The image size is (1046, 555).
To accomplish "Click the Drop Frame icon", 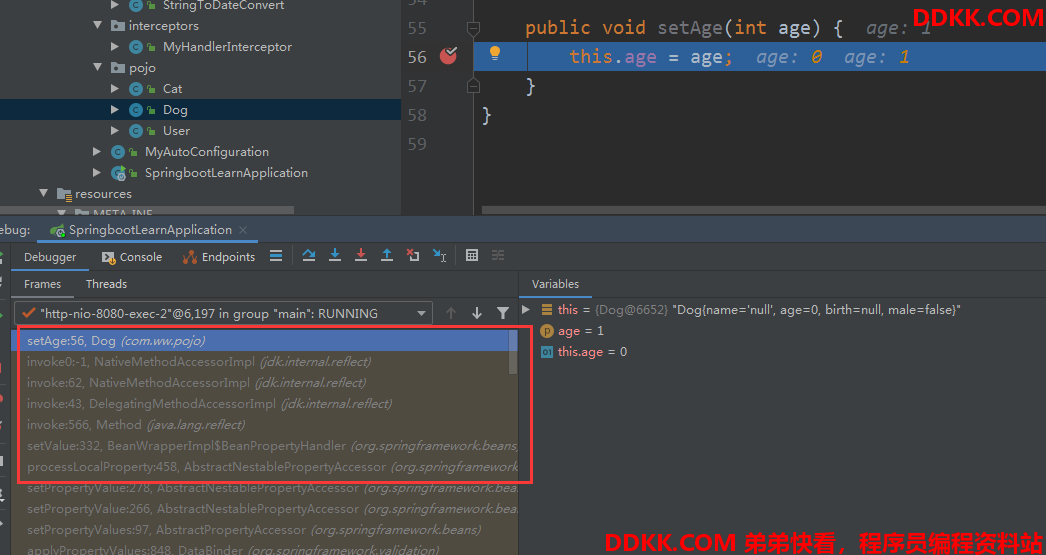I will click(x=413, y=256).
